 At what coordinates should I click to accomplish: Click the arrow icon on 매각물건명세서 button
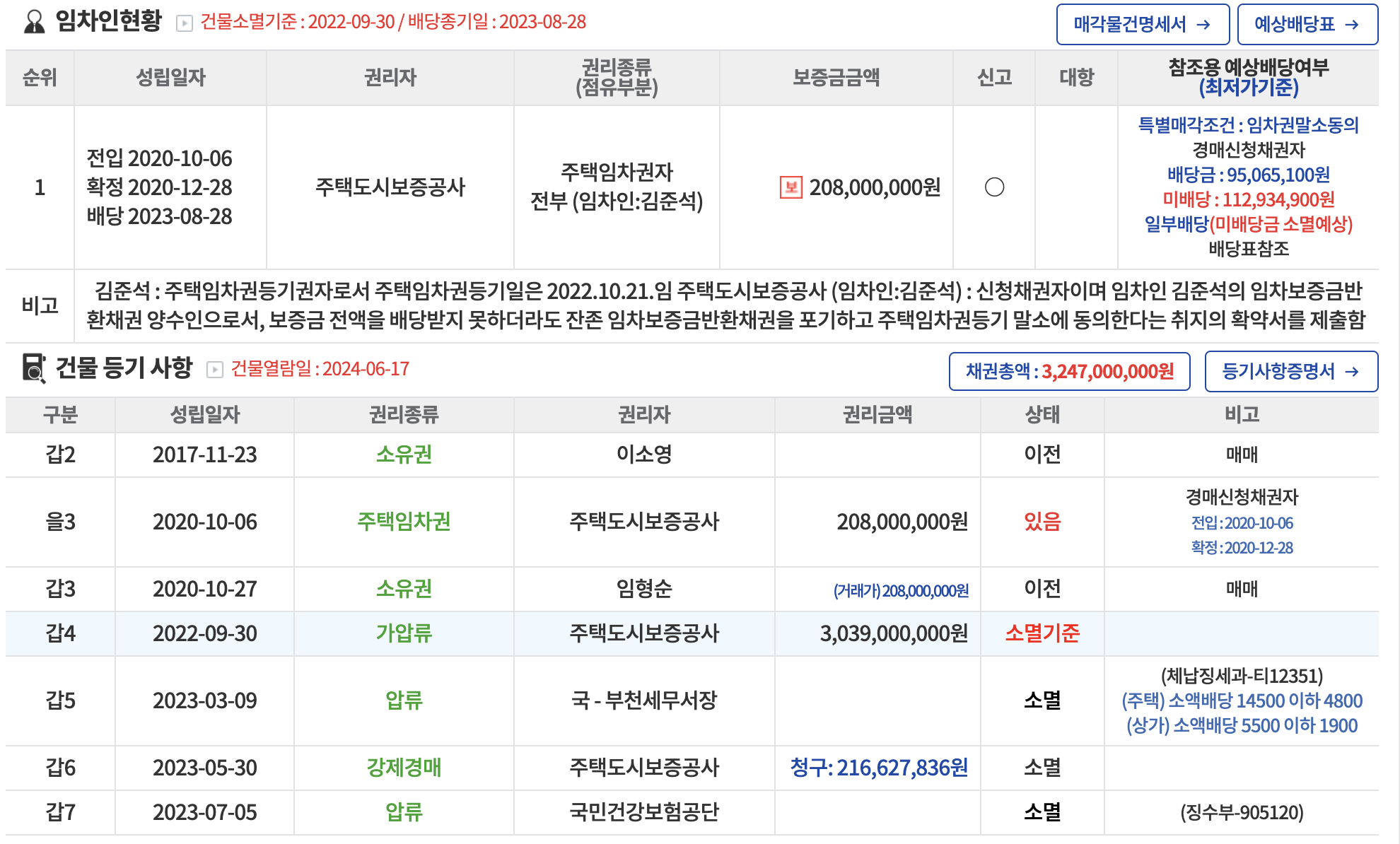[1203, 25]
